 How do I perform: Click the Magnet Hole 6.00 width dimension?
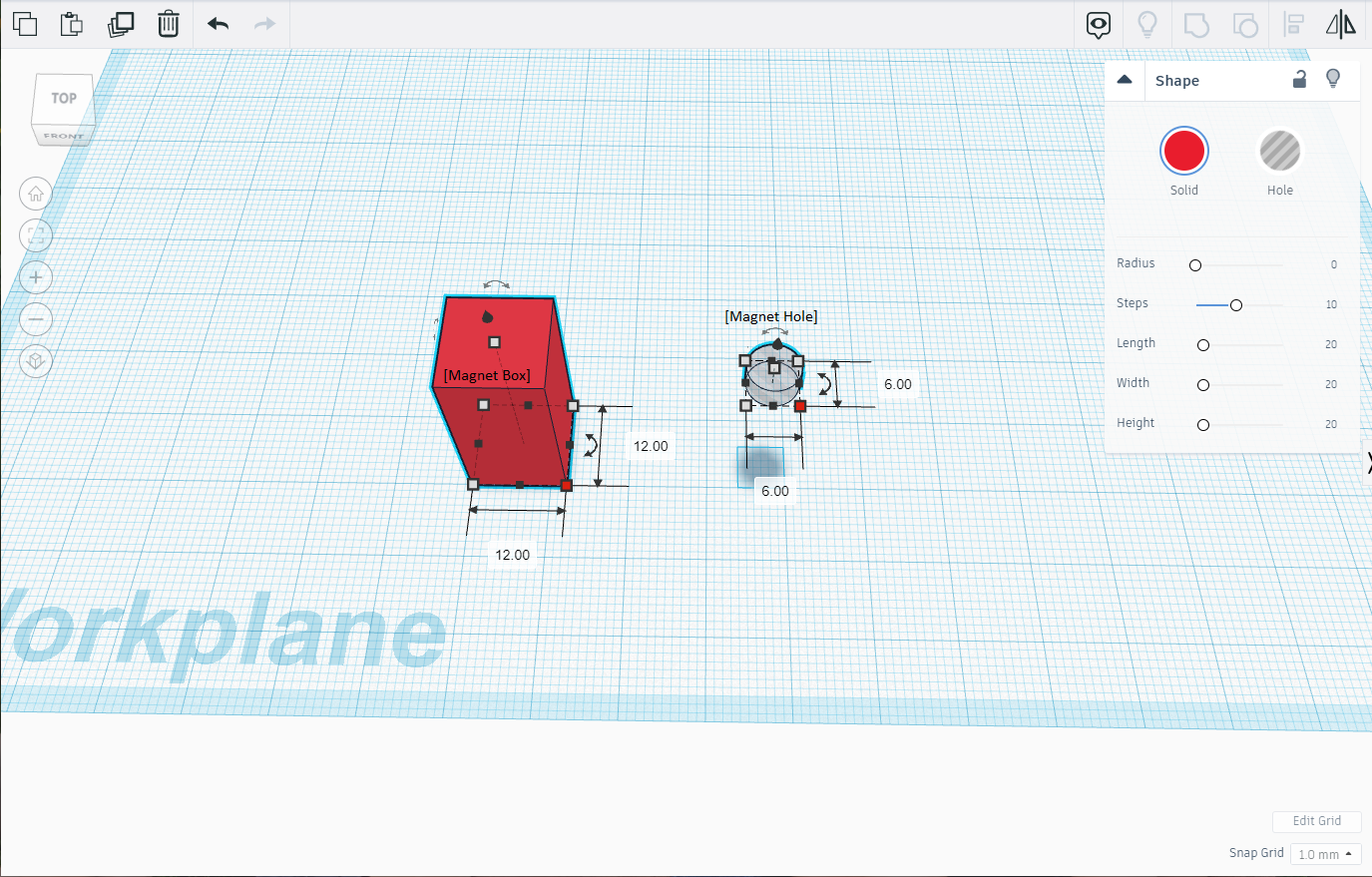(775, 491)
